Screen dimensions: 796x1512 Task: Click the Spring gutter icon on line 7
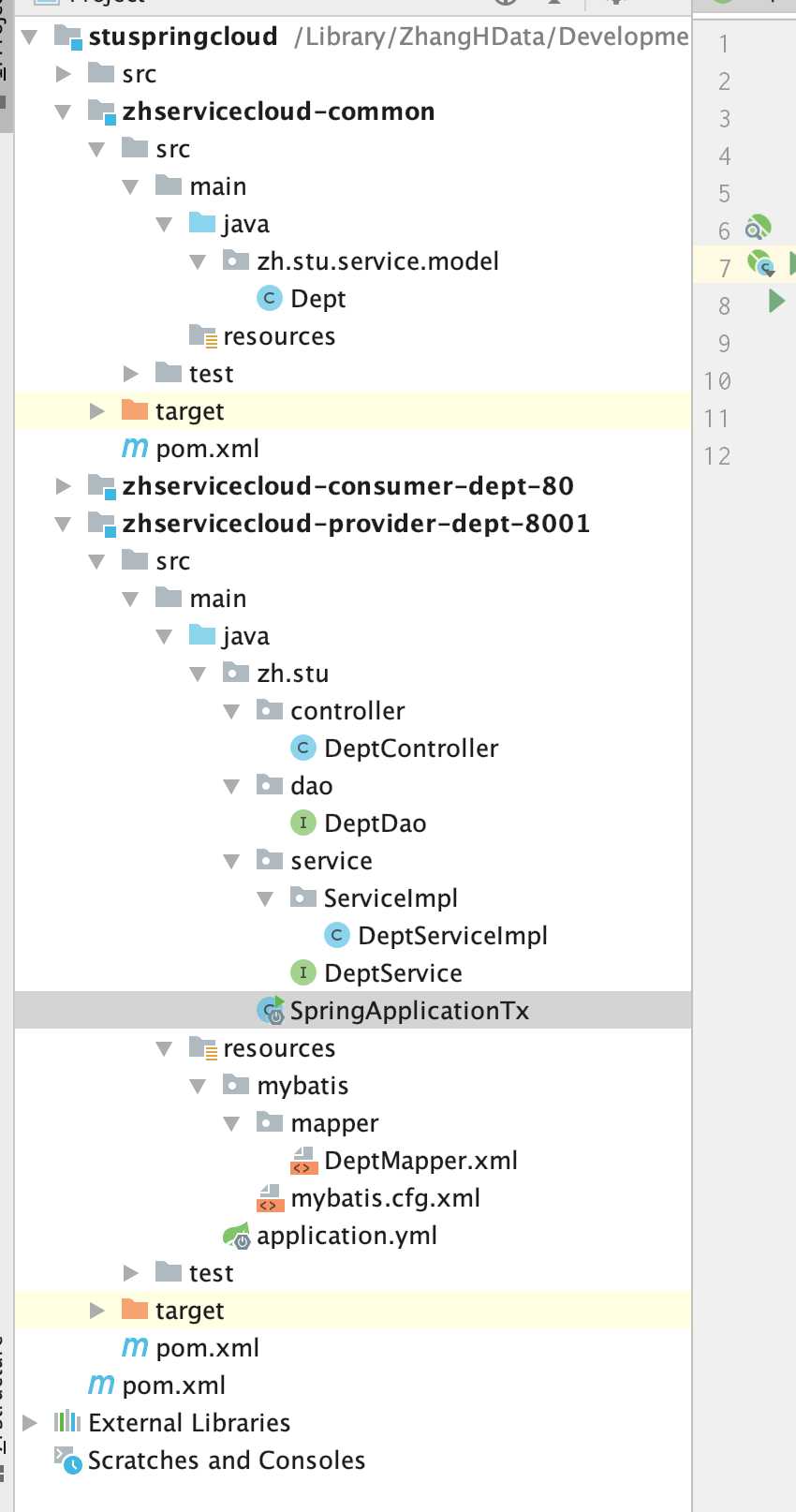pyautogui.click(x=762, y=264)
